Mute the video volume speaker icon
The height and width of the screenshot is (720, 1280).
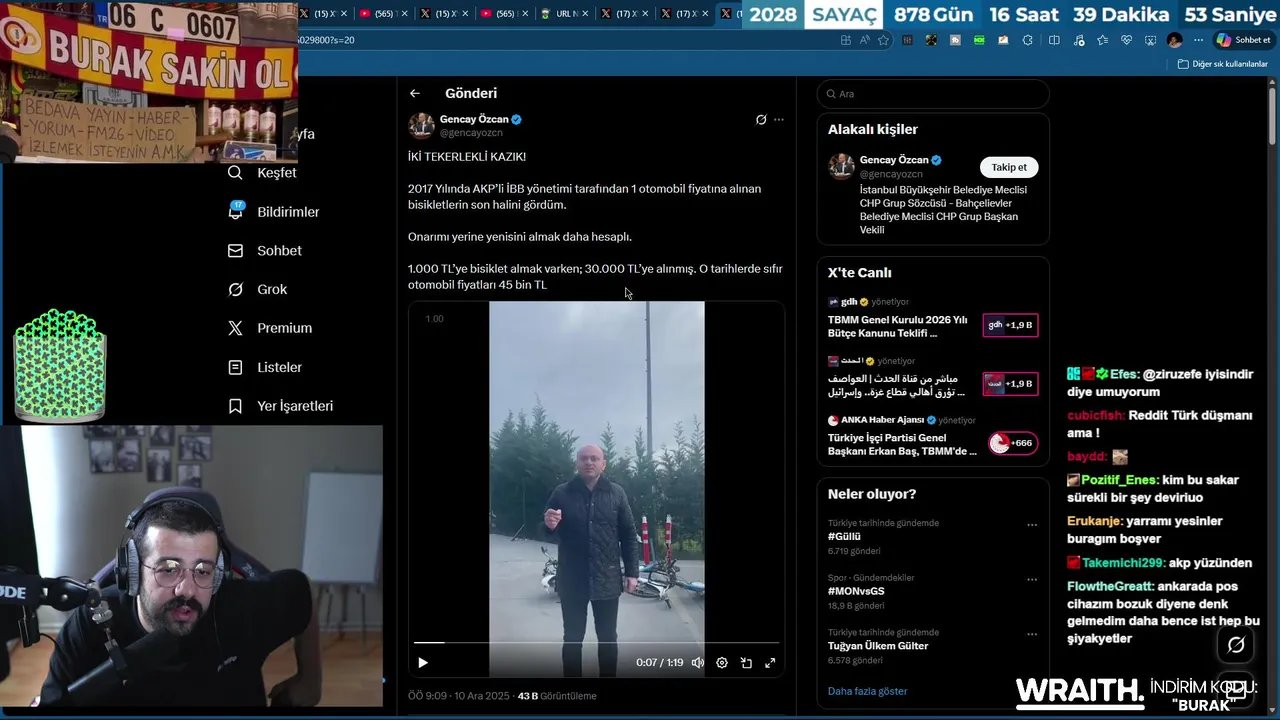point(698,663)
